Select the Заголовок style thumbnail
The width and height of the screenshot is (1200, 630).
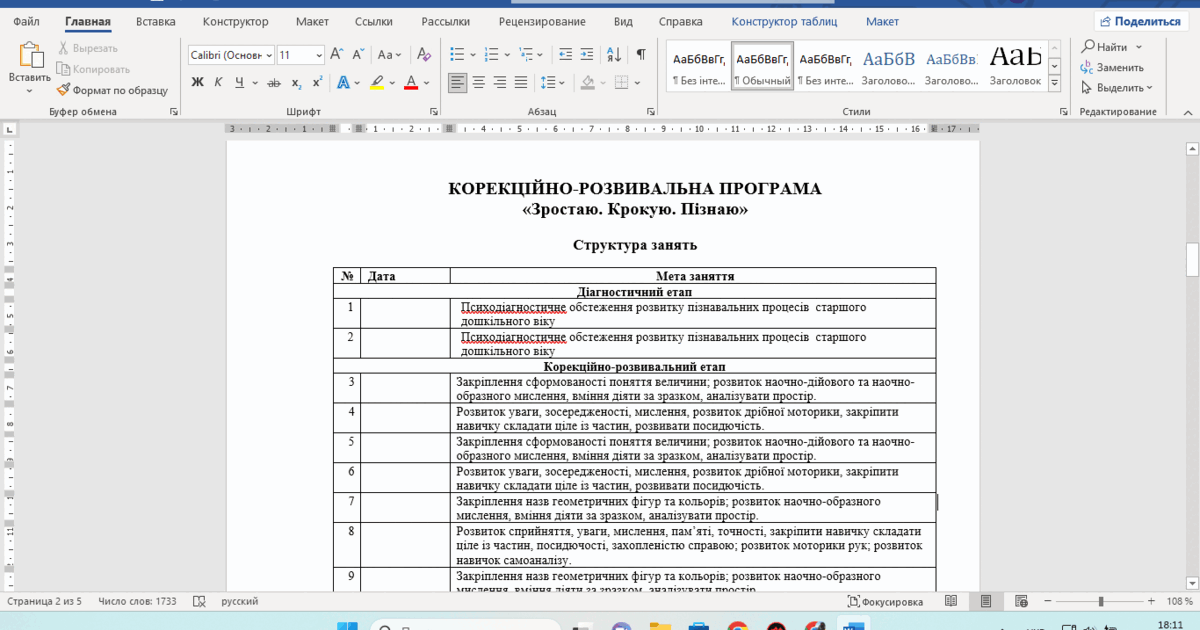[1015, 66]
